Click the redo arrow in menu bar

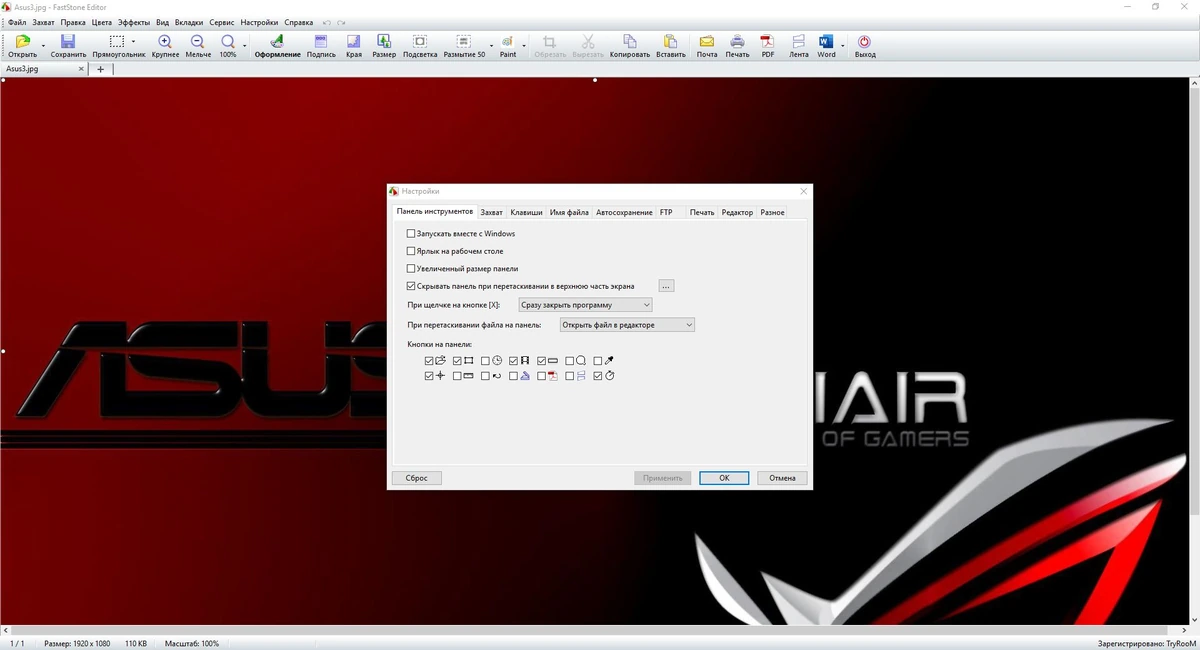[x=342, y=22]
